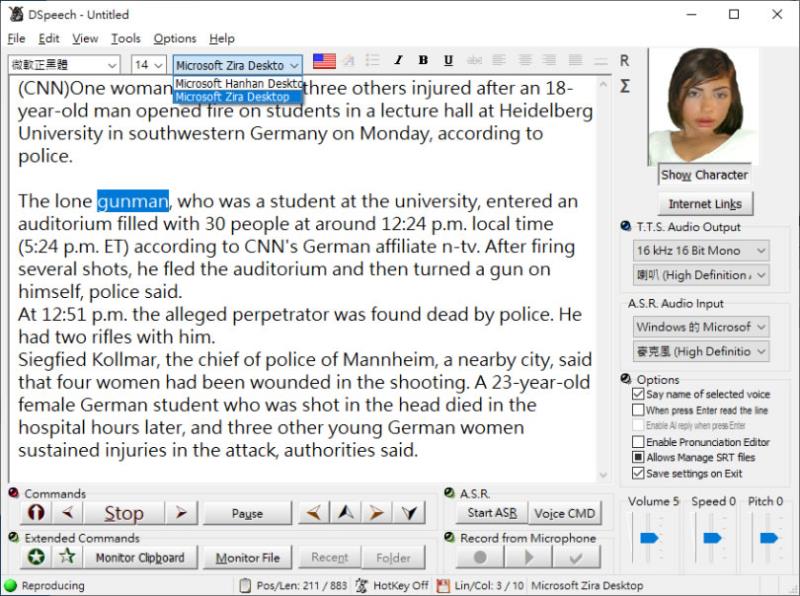The width and height of the screenshot is (800, 596).
Task: Click the grayed strikethrough icon
Action: 474,61
